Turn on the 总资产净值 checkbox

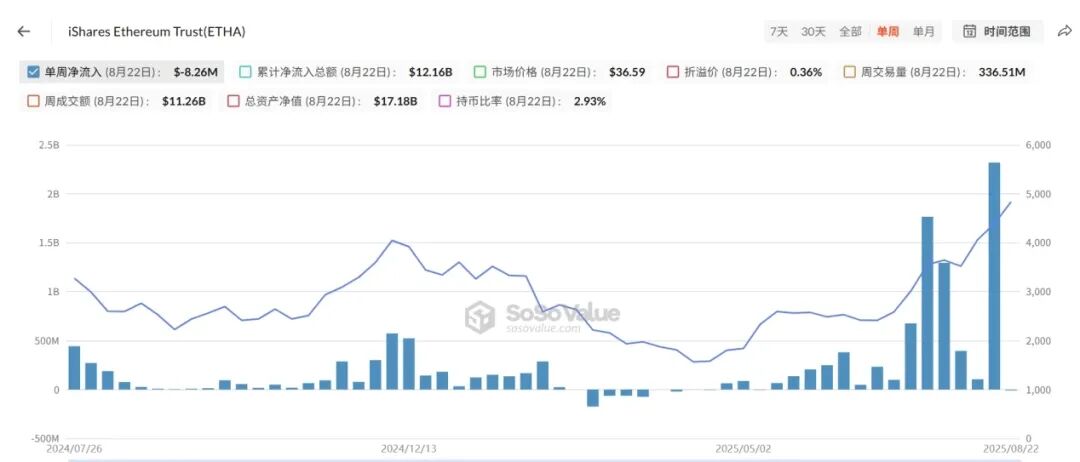pos(233,101)
